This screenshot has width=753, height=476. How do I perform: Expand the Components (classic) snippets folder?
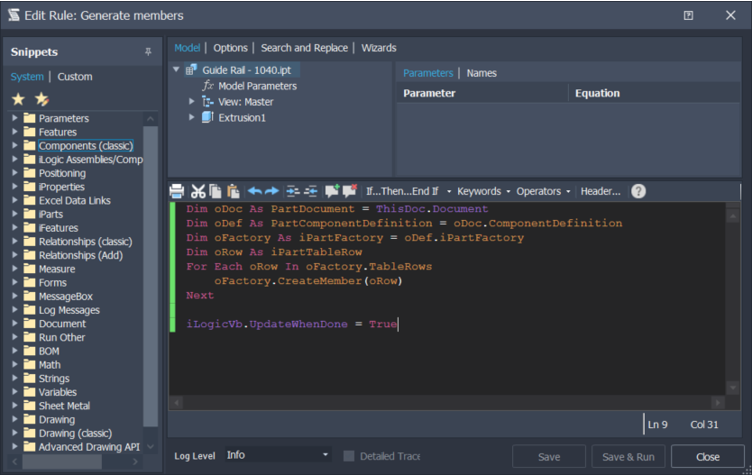point(14,145)
